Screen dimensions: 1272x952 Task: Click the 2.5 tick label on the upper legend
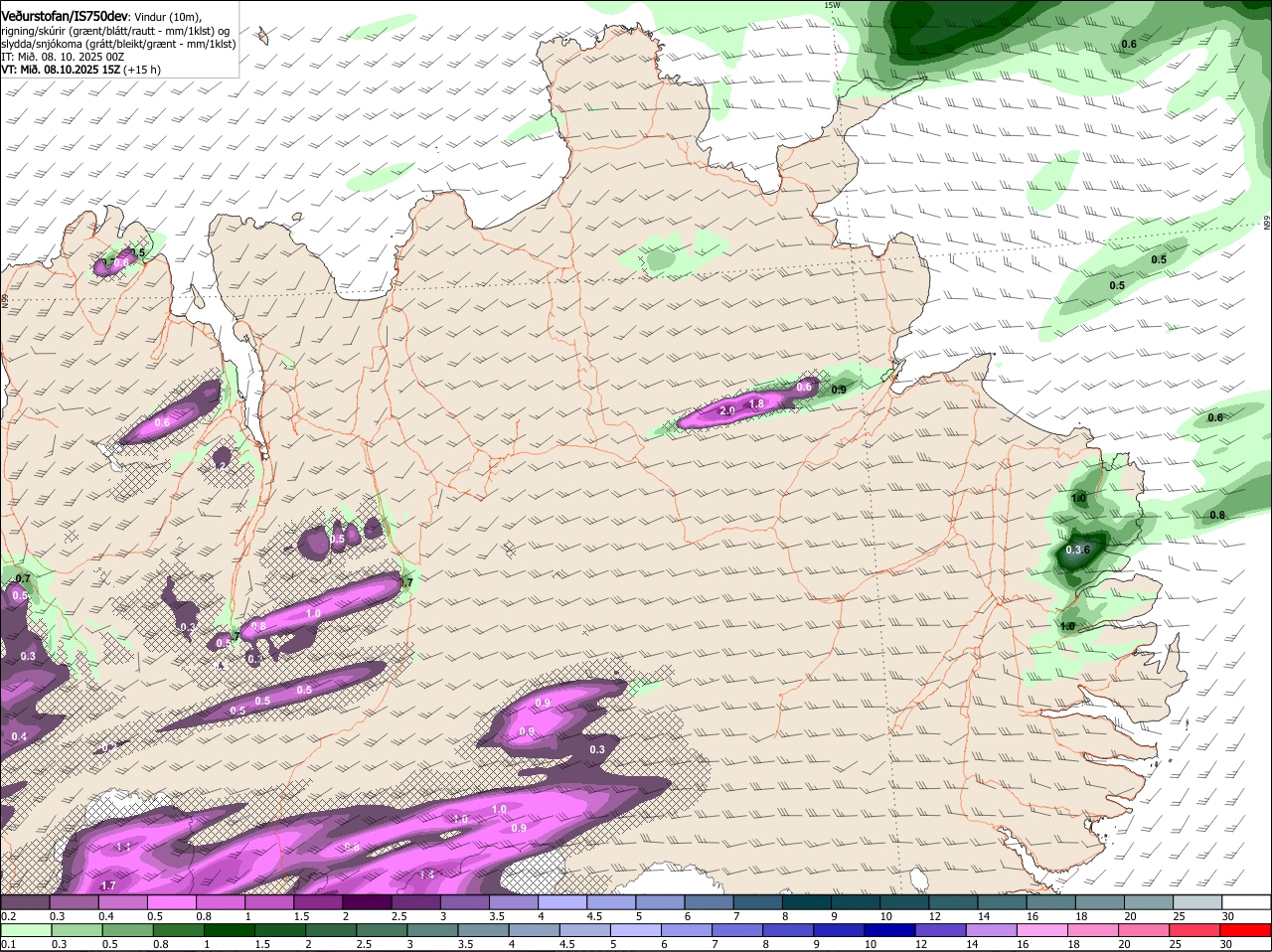398,916
